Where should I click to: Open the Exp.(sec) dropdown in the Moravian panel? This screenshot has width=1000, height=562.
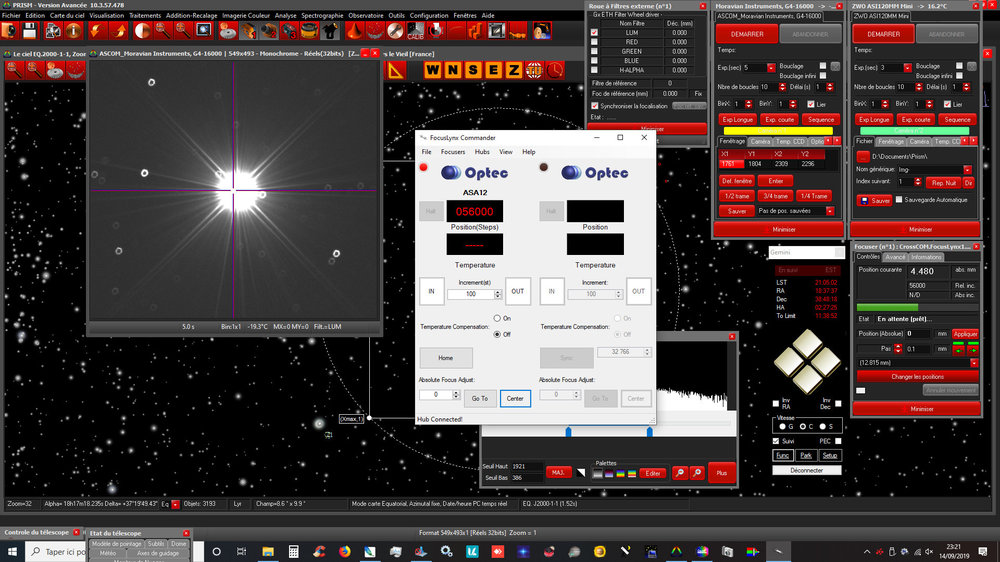[x=771, y=68]
